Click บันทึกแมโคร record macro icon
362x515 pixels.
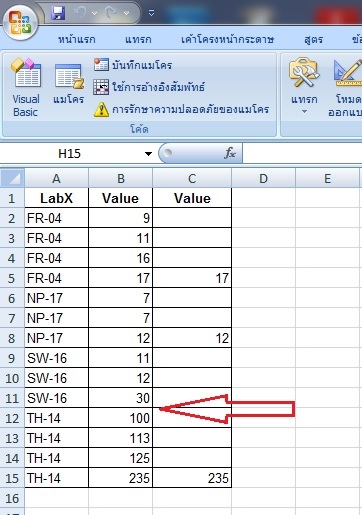[x=101, y=65]
